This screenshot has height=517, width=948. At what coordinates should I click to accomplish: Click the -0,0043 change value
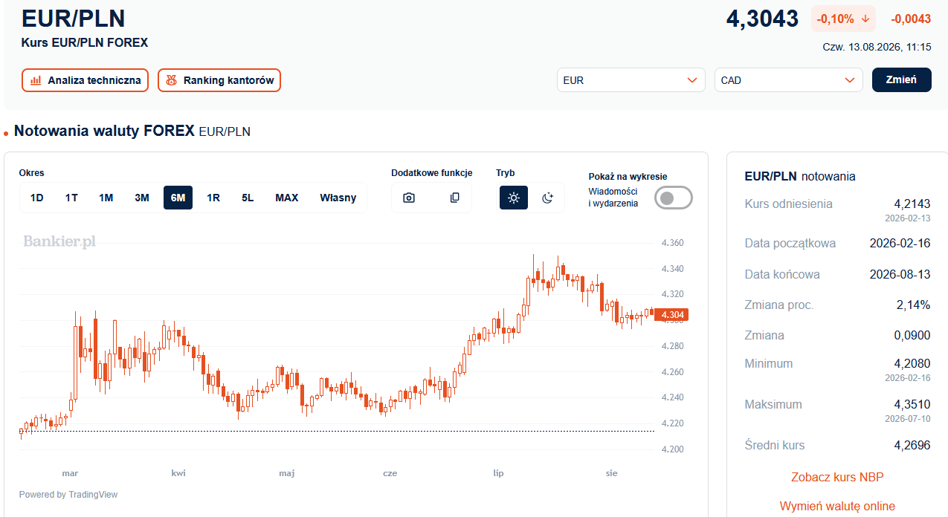pyautogui.click(x=911, y=19)
